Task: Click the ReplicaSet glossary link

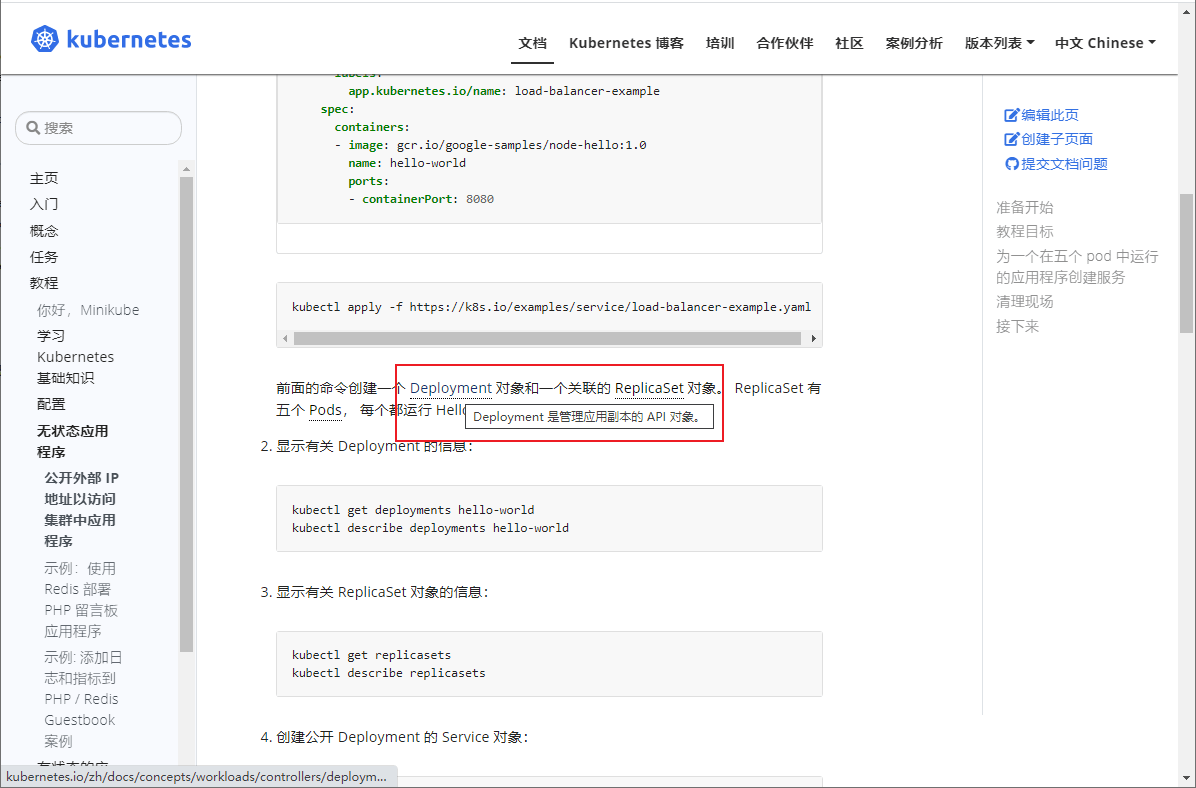Action: (x=649, y=388)
